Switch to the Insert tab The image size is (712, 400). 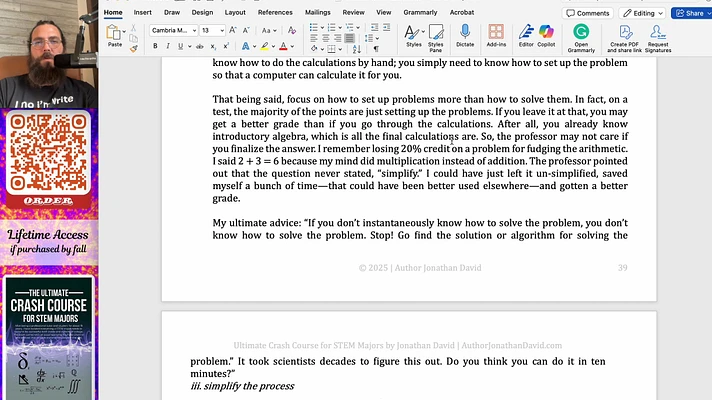pyautogui.click(x=143, y=12)
